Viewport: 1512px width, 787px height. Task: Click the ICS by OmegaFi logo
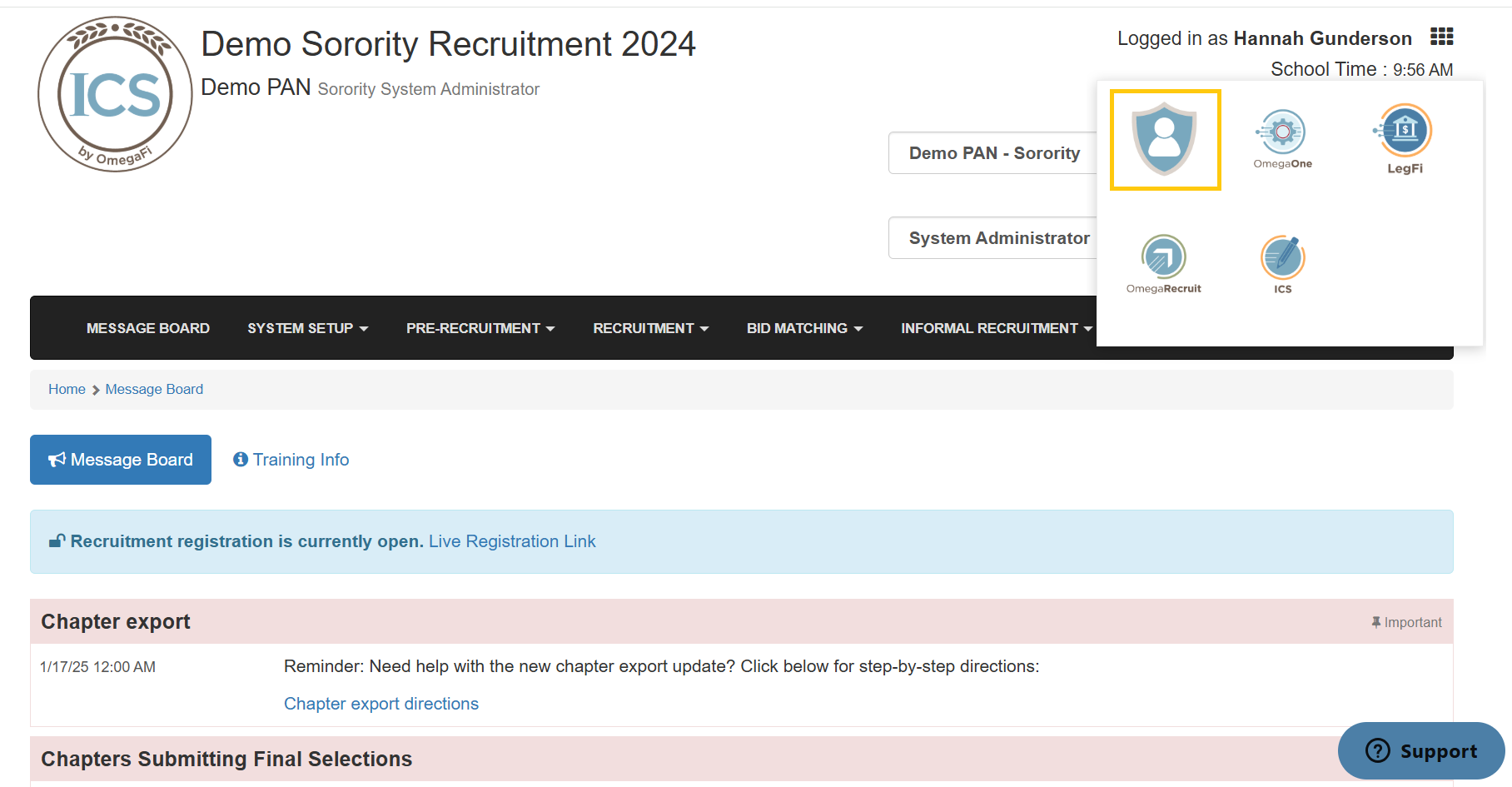tap(115, 94)
